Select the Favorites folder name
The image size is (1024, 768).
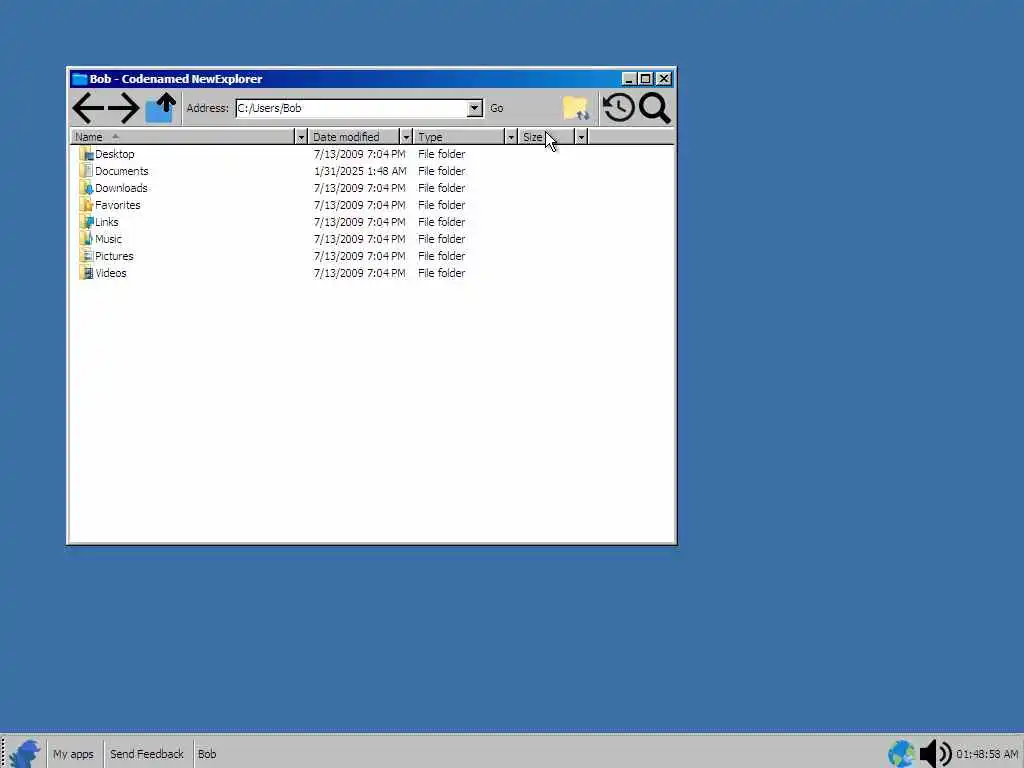[118, 205]
